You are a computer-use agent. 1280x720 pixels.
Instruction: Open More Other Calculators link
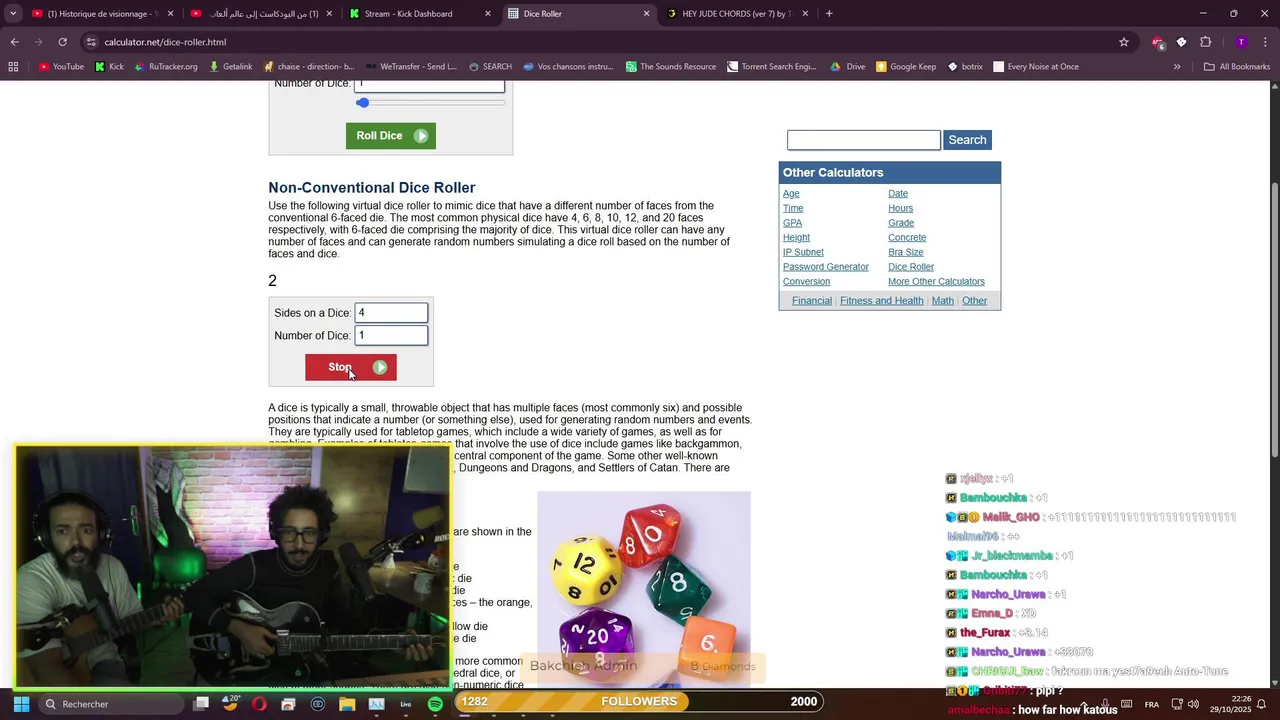pyautogui.click(x=936, y=281)
